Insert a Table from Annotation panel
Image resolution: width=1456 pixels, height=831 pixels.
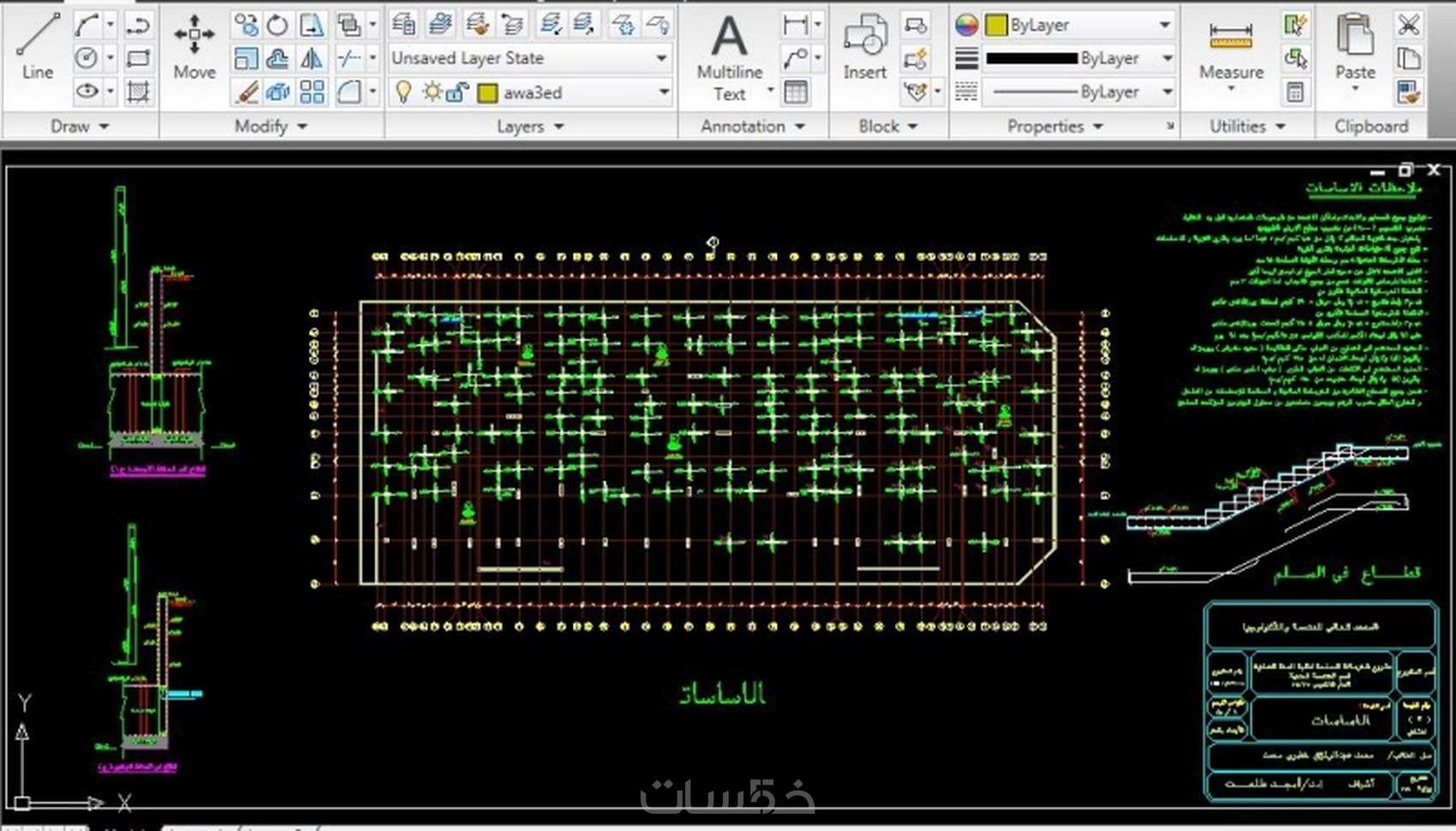tap(796, 91)
